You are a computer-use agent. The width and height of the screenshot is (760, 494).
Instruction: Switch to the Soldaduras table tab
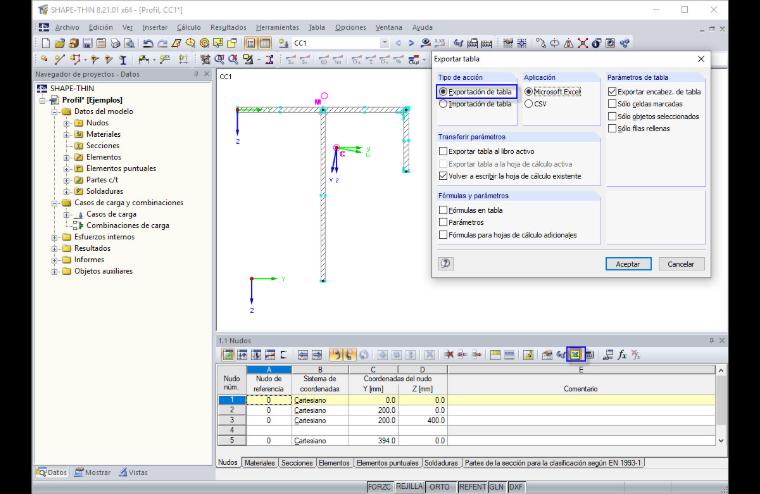[441, 463]
